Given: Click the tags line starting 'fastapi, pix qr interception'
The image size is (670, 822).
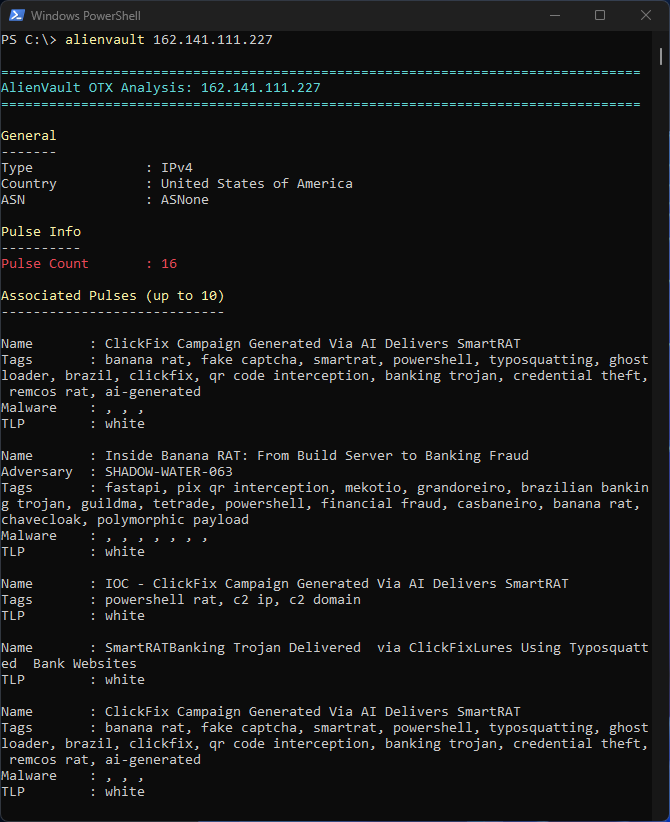Looking at the screenshot, I should click(x=376, y=488).
